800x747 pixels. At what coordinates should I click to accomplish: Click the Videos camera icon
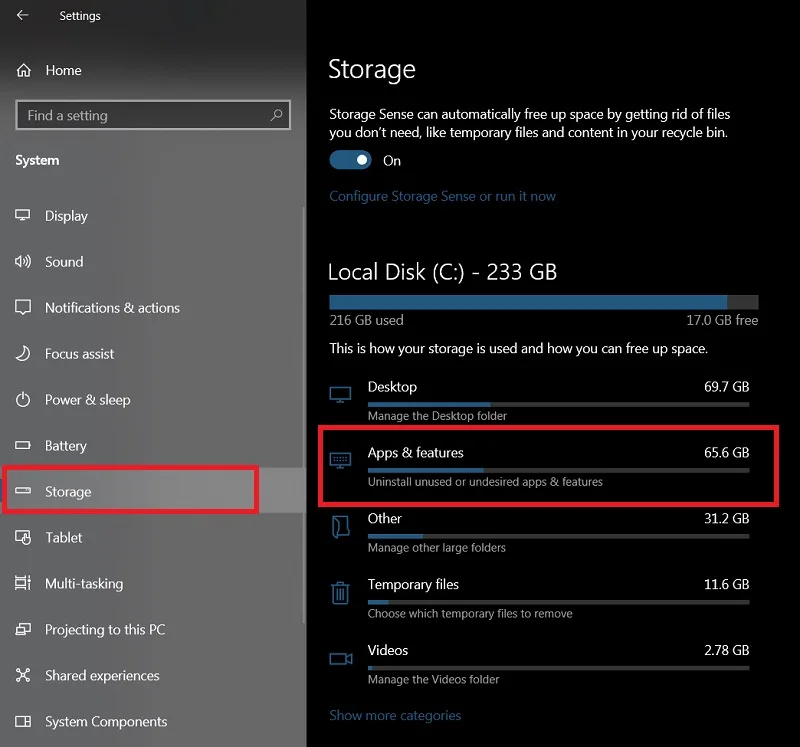341,659
